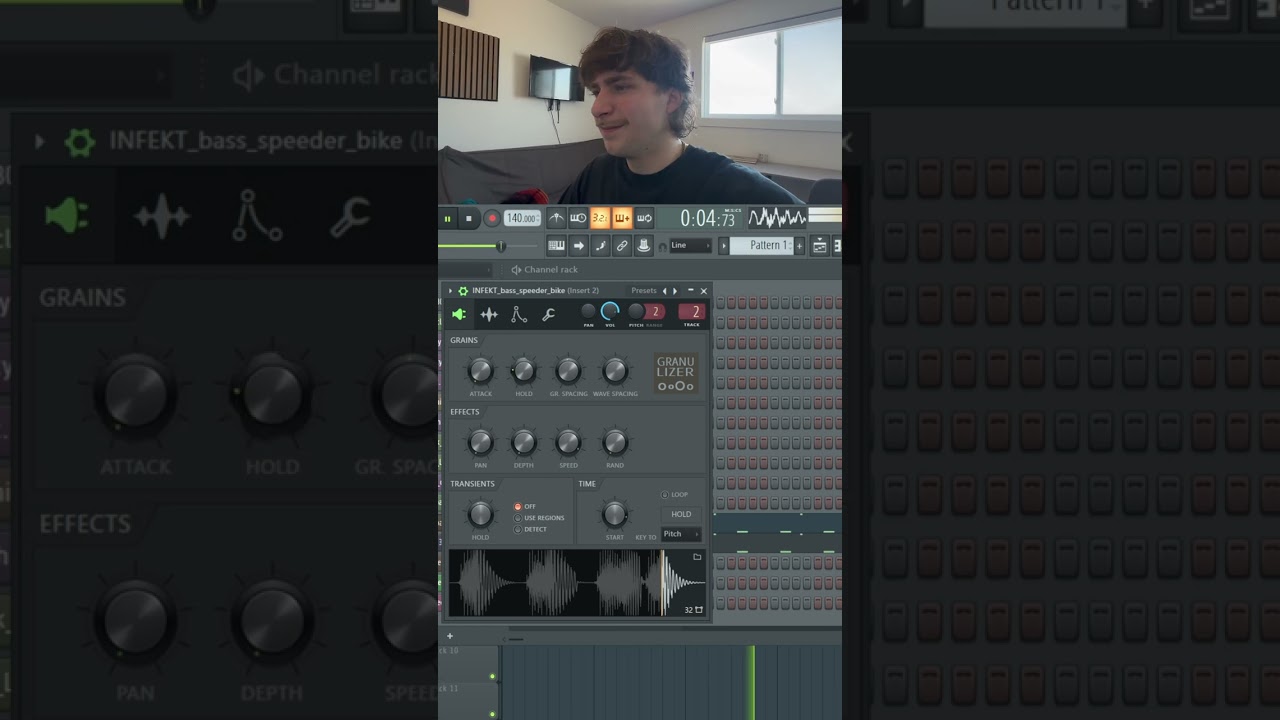Click the step edit arrow icon
This screenshot has width=1280, height=720.
point(579,245)
